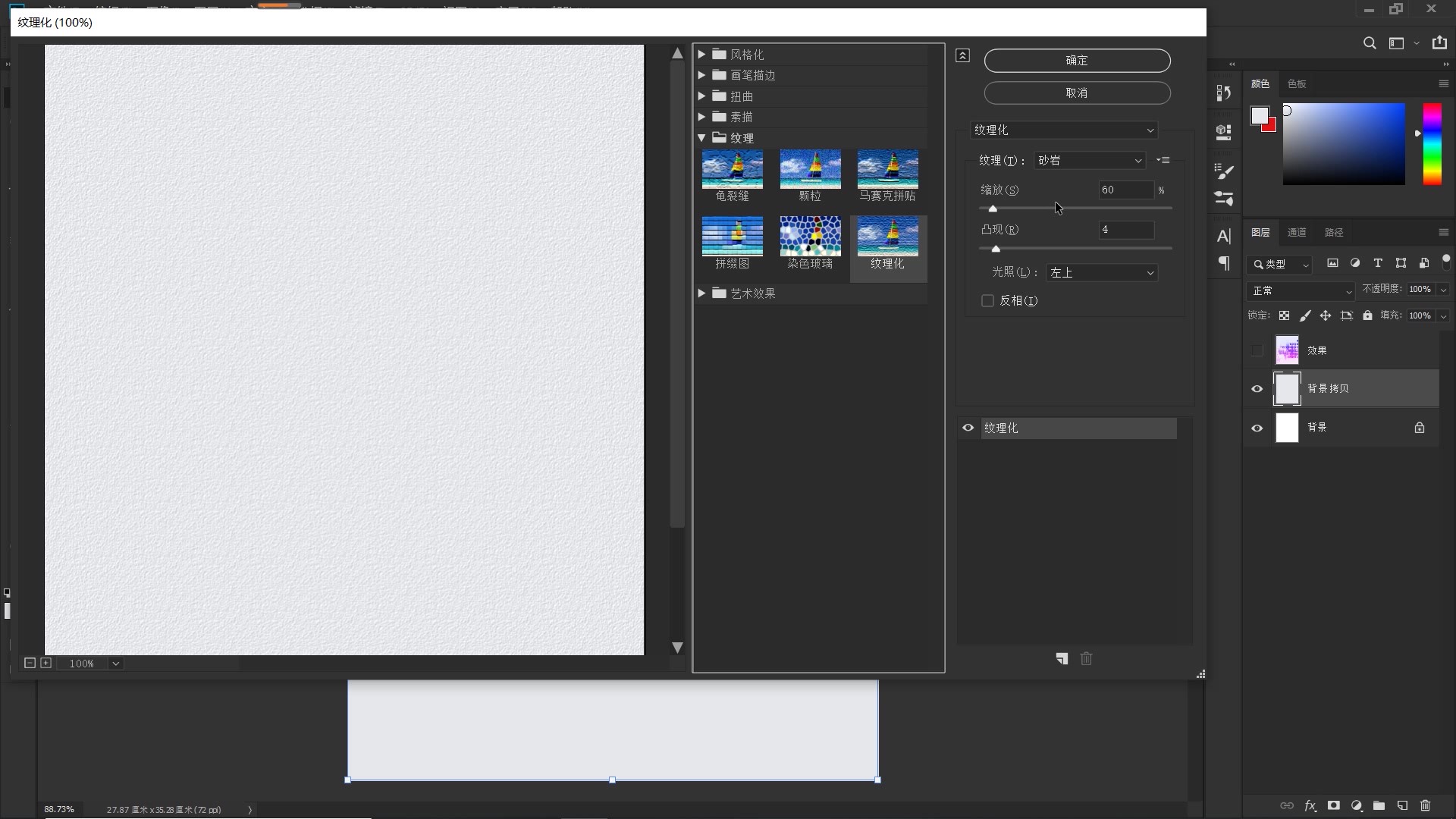Open the load texture flyout menu icon
Screen dimensions: 1456x819
tap(1163, 160)
